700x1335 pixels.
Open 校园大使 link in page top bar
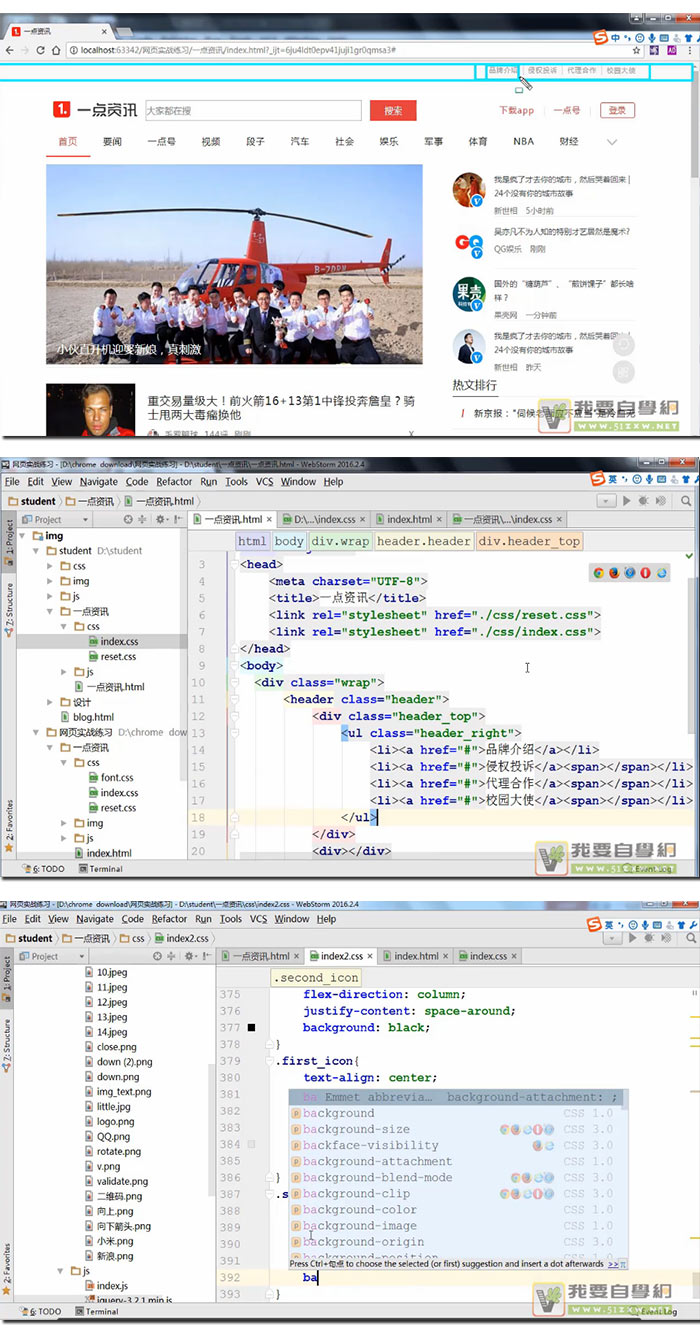point(621,71)
